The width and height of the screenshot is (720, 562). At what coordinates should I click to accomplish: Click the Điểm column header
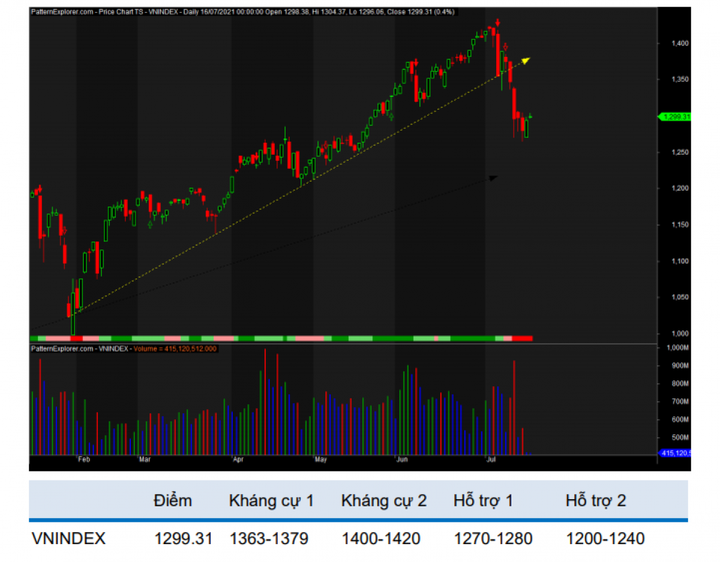(x=172, y=500)
